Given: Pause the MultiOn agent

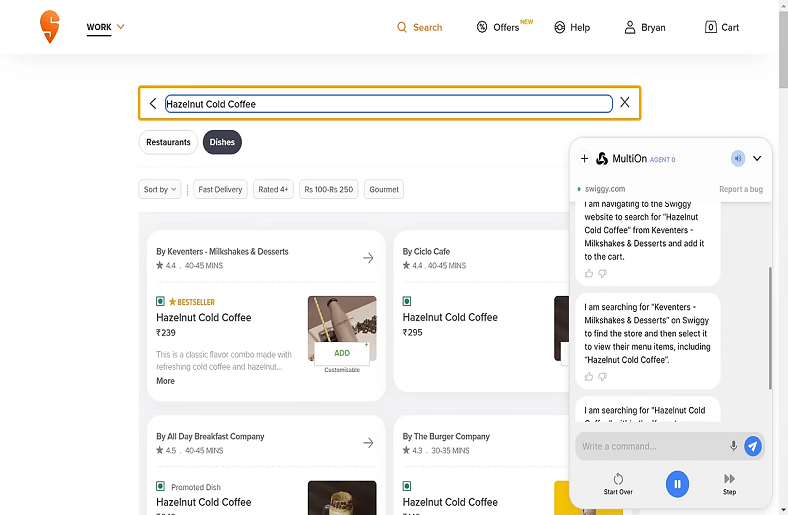Looking at the screenshot, I should (677, 484).
